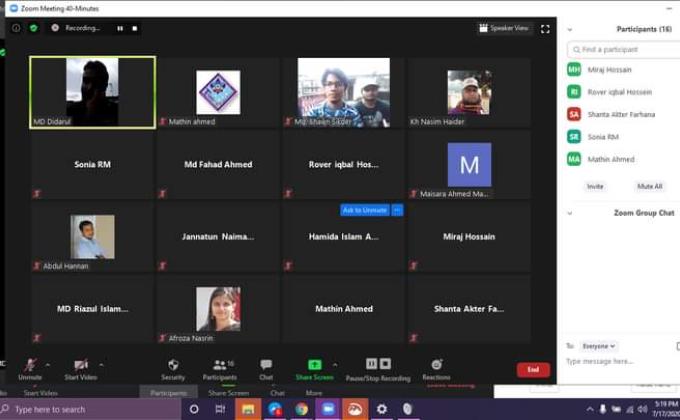
Task: Click the red End meeting button
Action: (533, 369)
